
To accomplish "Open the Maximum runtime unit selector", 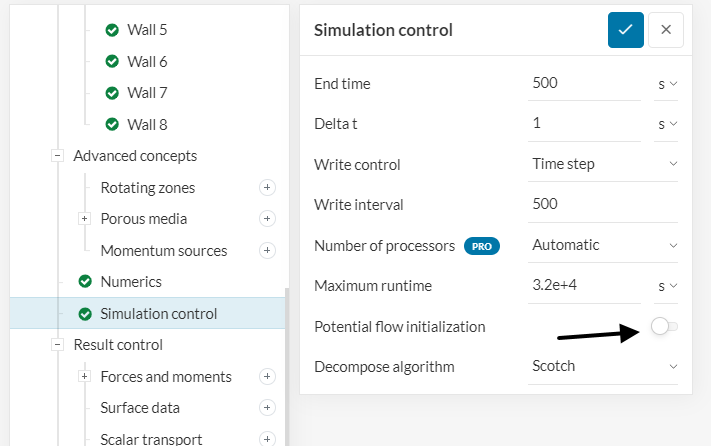I will [x=667, y=286].
